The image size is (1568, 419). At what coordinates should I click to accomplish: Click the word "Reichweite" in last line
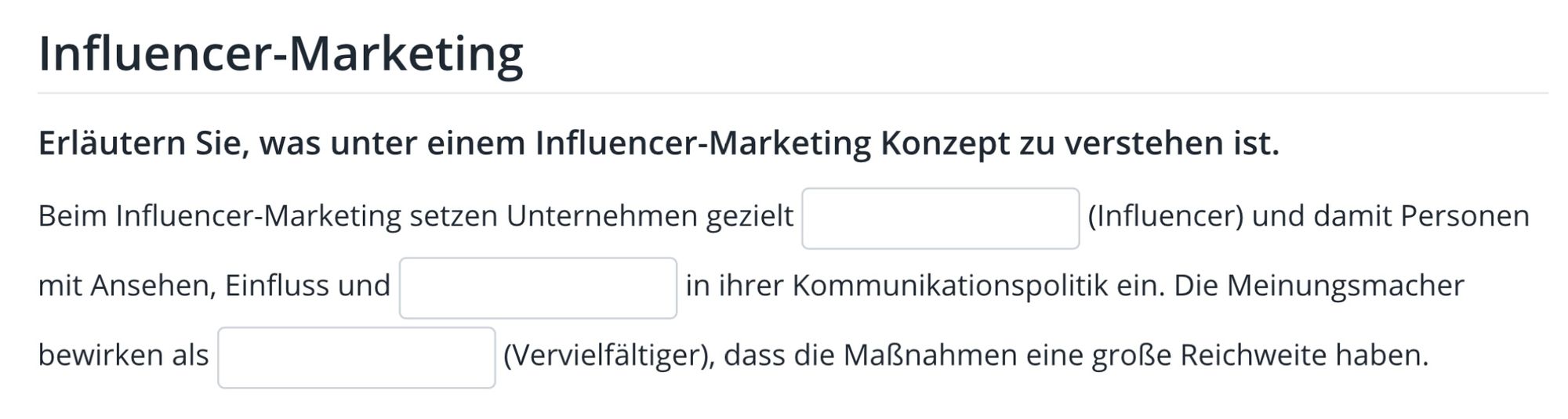point(1254,356)
